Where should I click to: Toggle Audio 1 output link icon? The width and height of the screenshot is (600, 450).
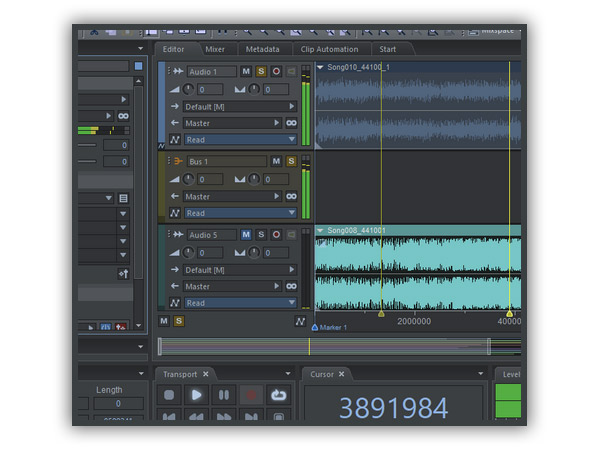(x=291, y=123)
